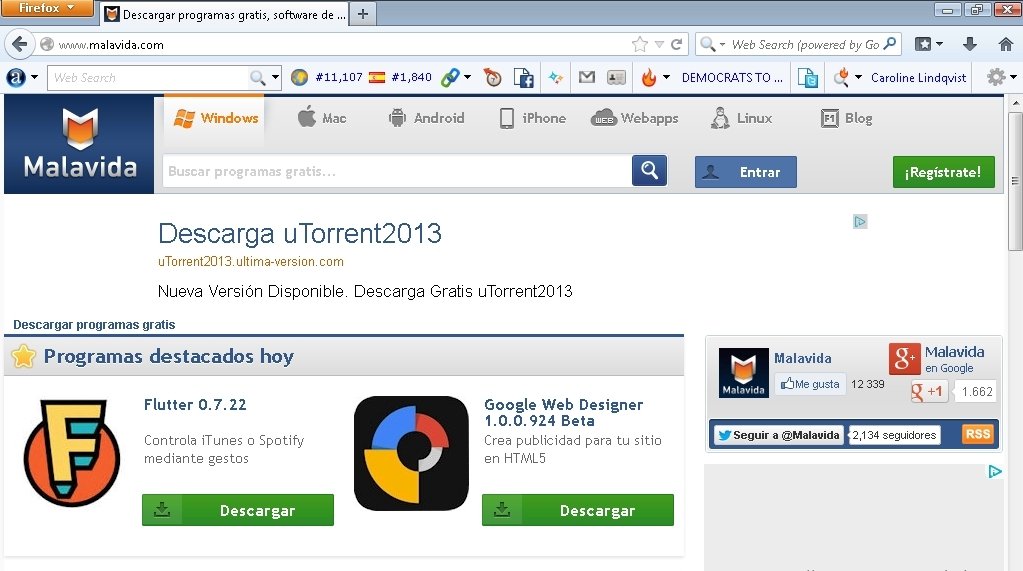Click the Wayback clock toolbar icon

(493, 78)
